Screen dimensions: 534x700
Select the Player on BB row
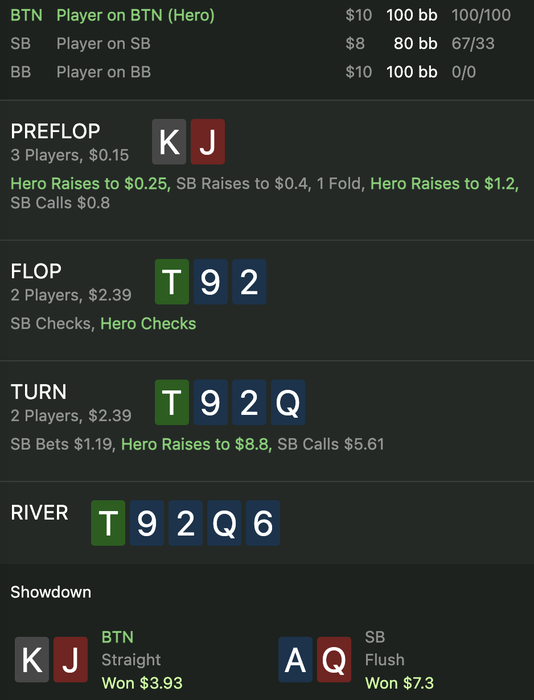[267, 72]
